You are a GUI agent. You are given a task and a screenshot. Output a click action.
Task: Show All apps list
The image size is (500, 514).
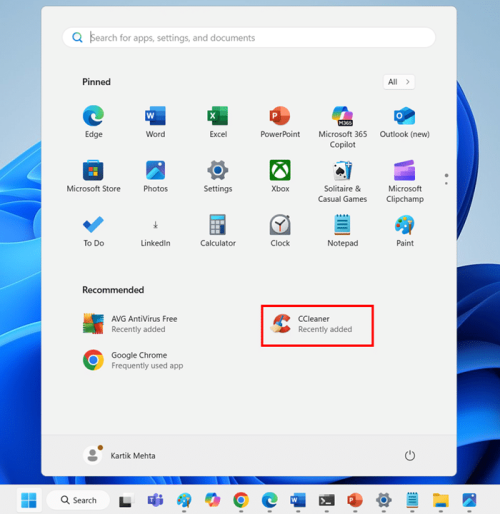point(399,82)
